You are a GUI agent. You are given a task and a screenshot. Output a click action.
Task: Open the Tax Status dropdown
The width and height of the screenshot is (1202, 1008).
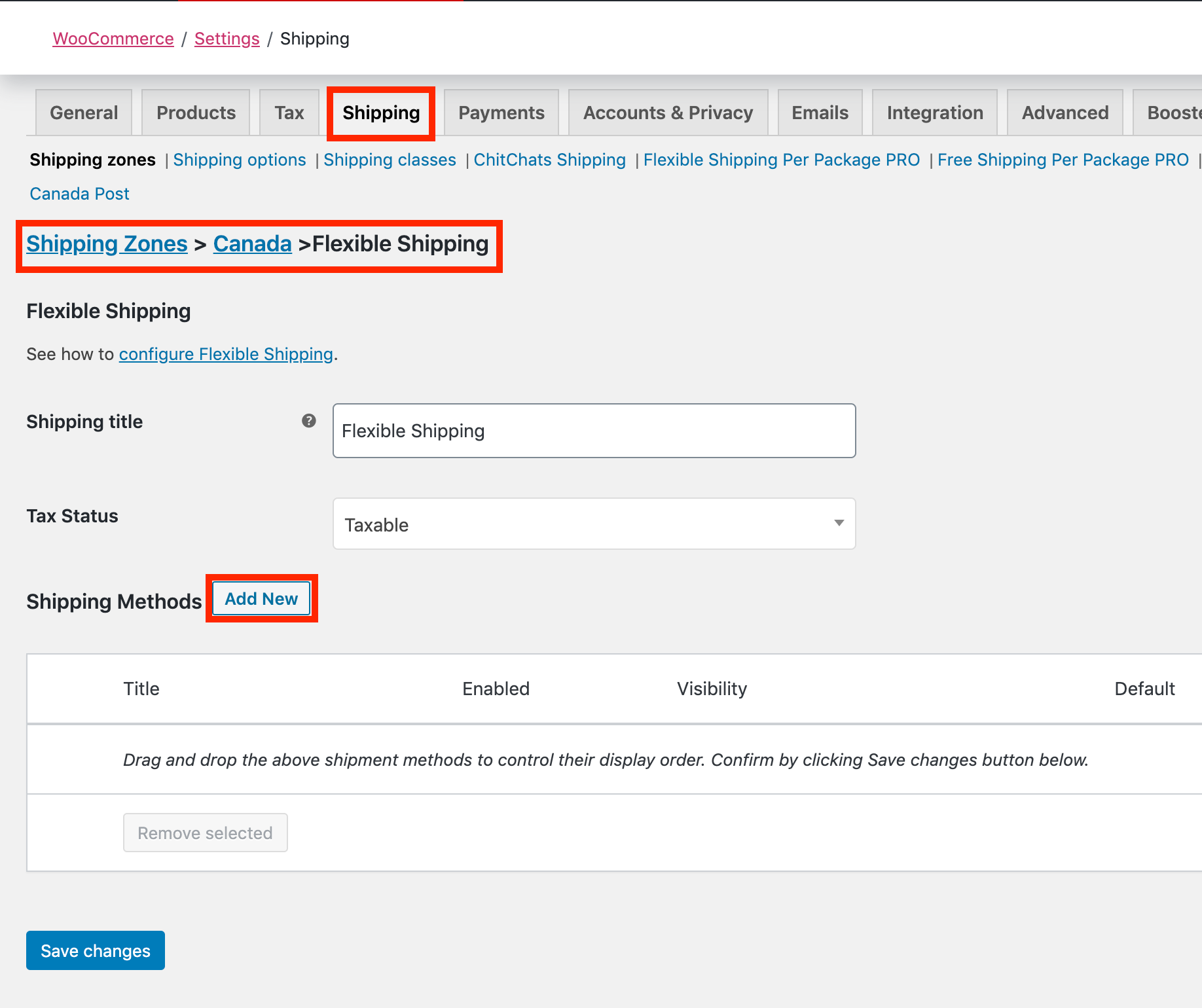594,524
